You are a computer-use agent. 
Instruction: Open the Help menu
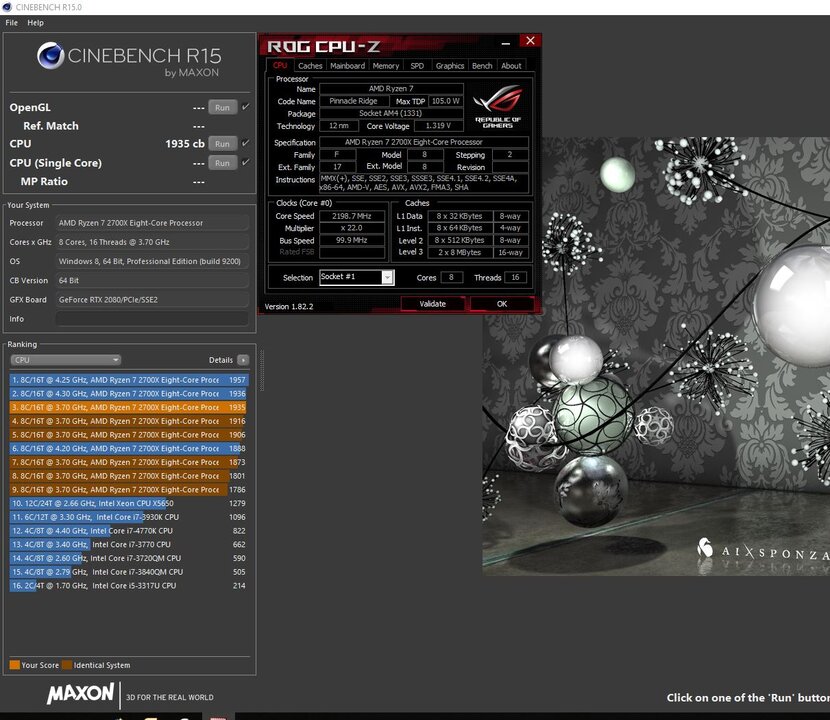[x=35, y=23]
